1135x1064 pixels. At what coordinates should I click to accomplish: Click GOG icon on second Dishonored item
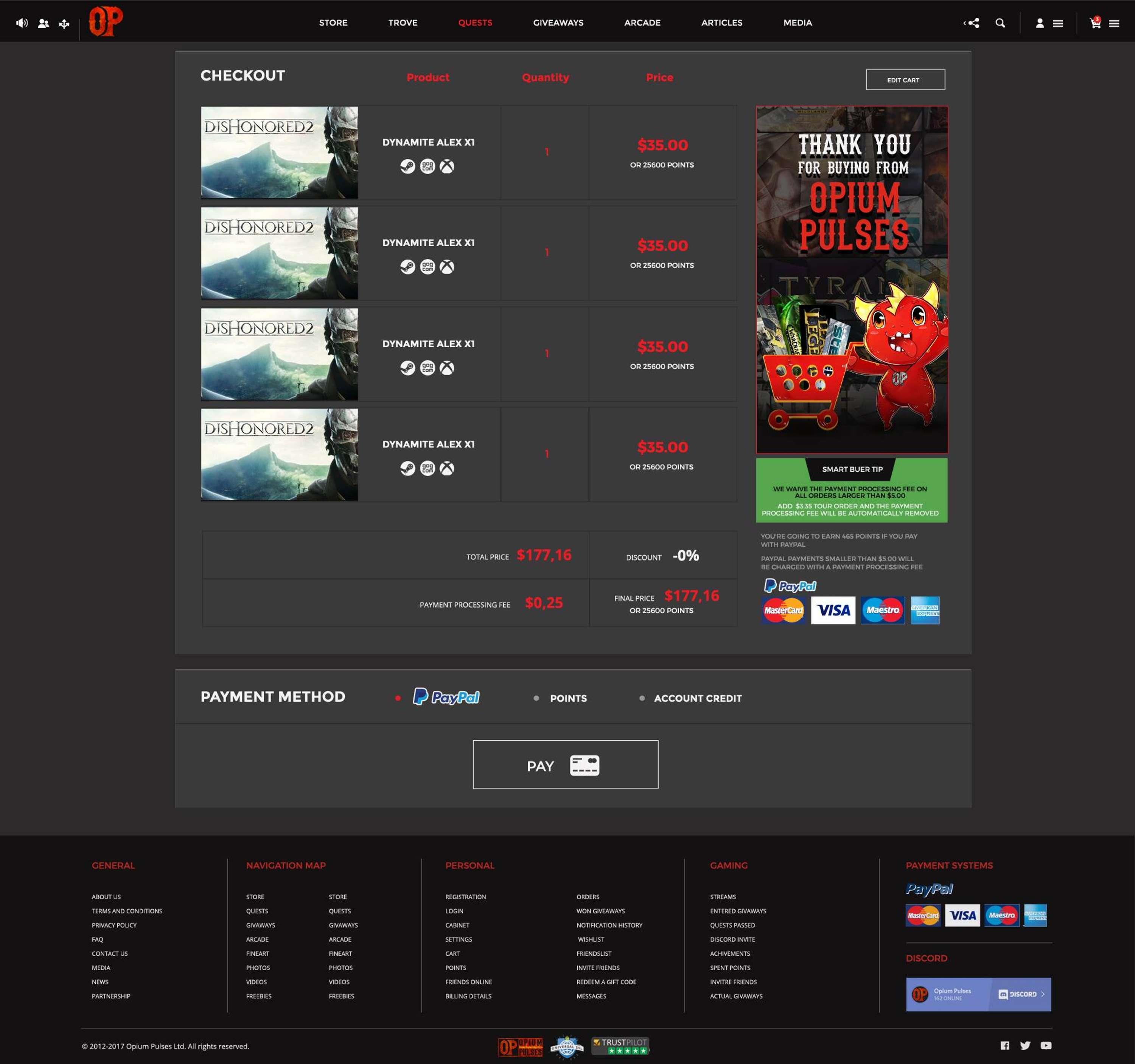tap(428, 267)
